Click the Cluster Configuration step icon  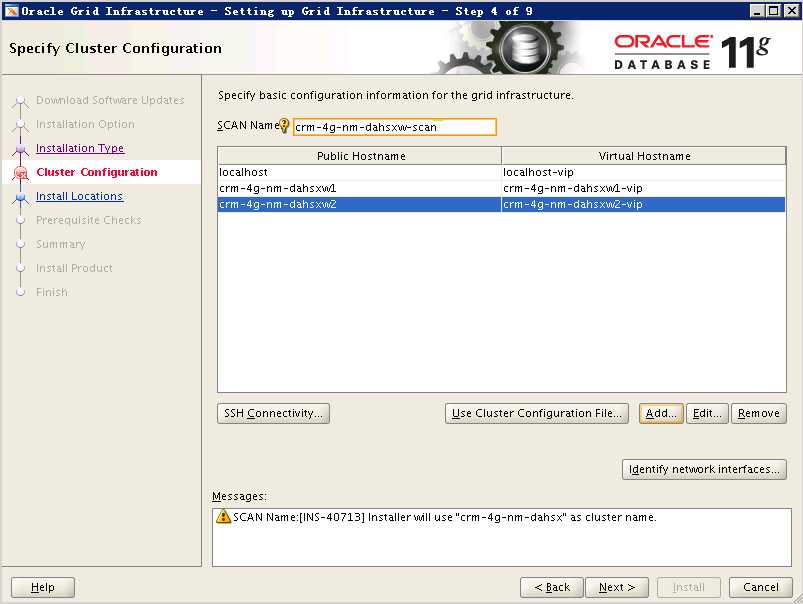coord(20,173)
